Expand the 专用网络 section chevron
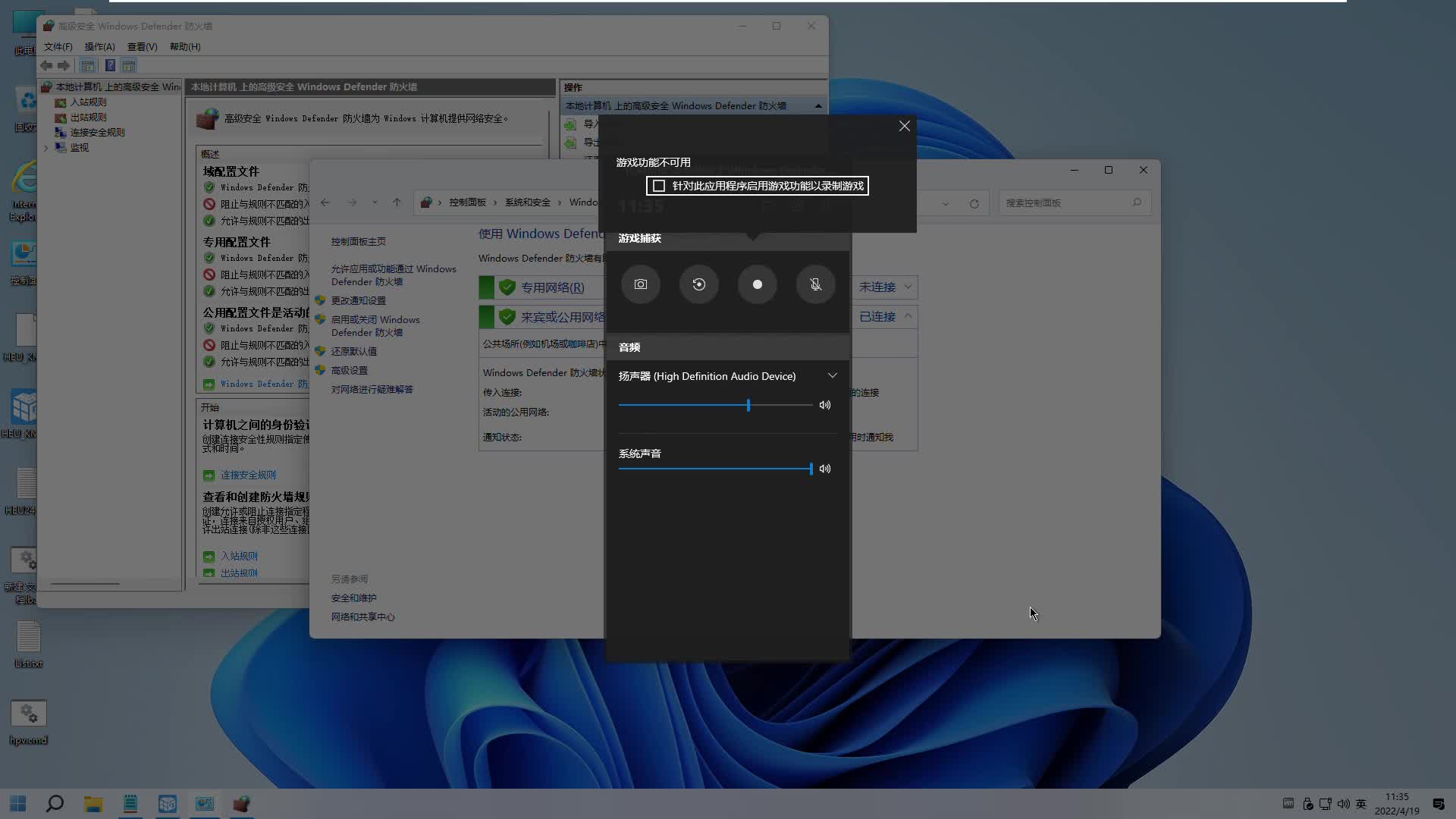This screenshot has width=1456, height=819. click(908, 287)
